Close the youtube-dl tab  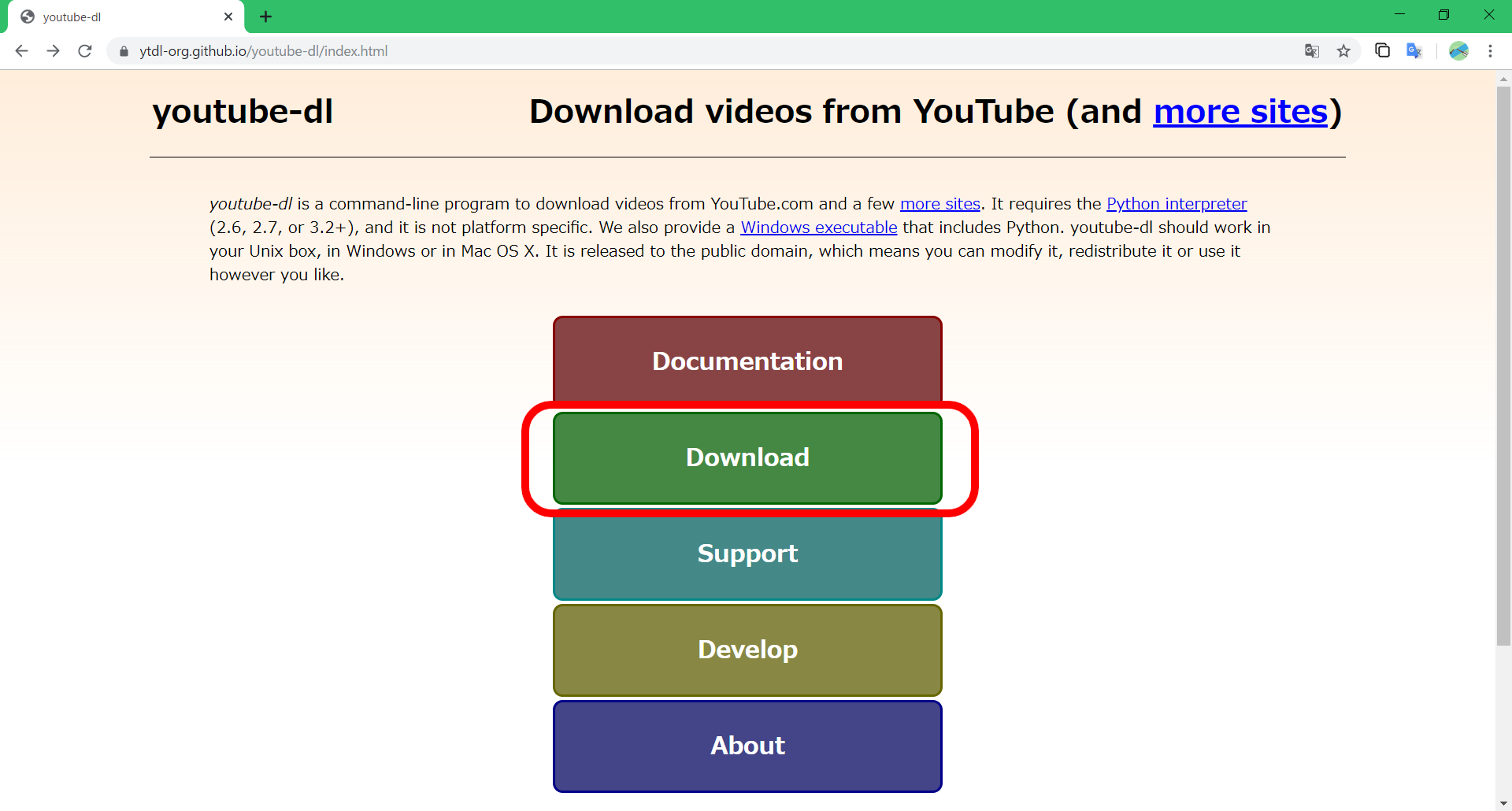[228, 17]
